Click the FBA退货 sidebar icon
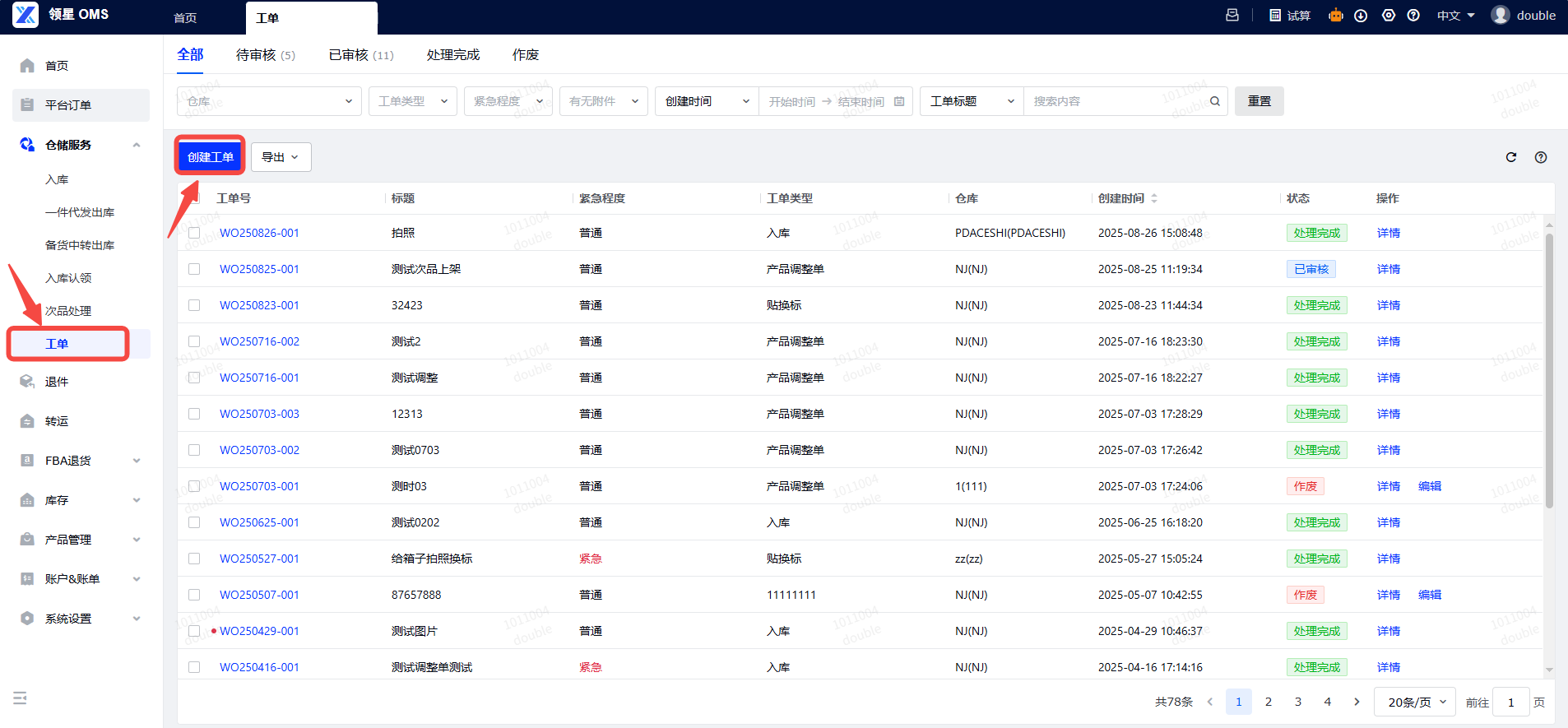The image size is (1568, 728). click(x=27, y=461)
